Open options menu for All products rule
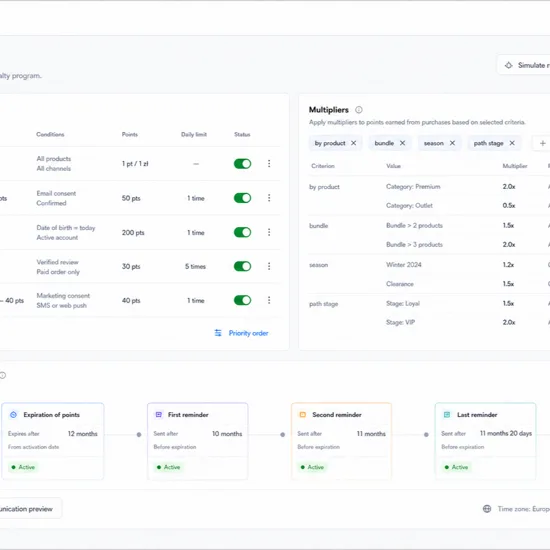The image size is (550, 550). click(269, 163)
